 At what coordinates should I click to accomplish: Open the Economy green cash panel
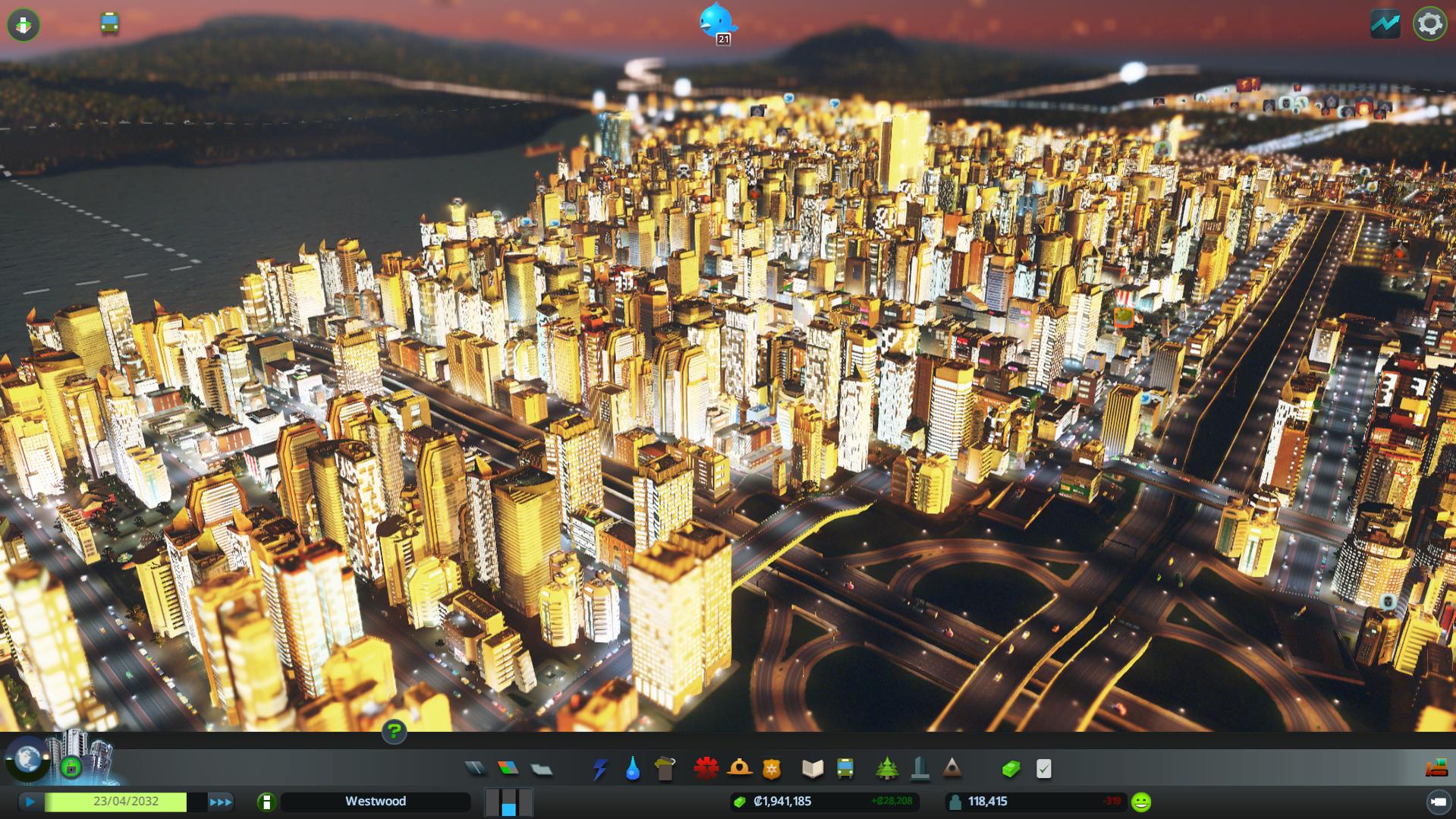pos(1011,769)
